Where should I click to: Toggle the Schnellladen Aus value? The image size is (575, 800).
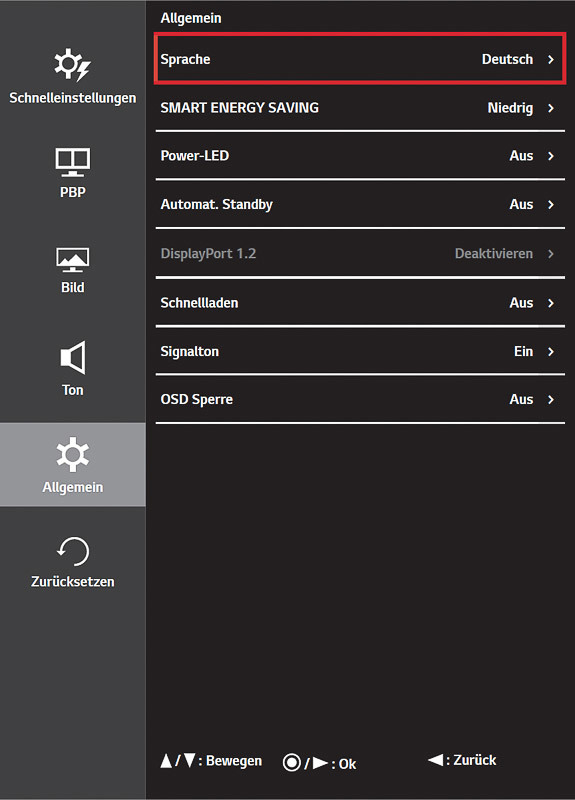coord(521,303)
